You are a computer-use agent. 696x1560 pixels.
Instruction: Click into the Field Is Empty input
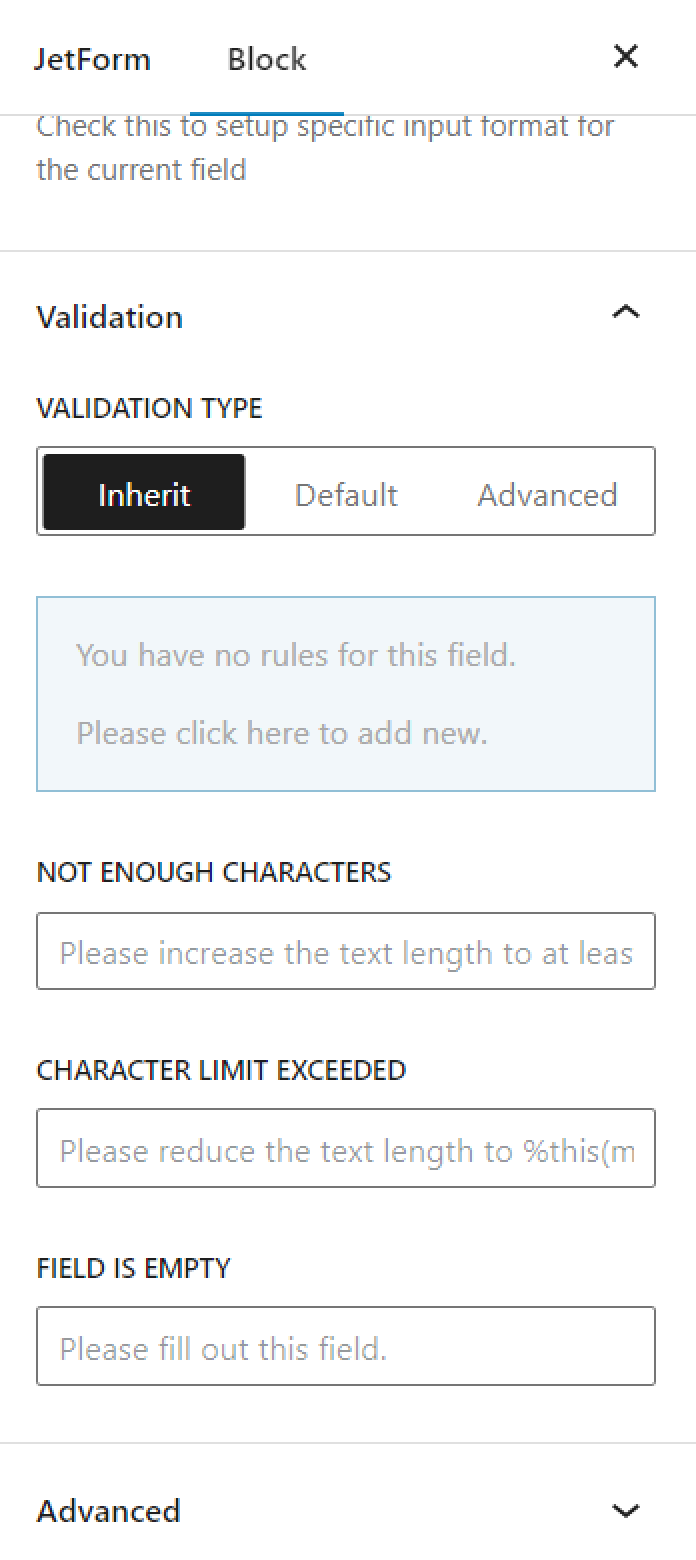[346, 1346]
